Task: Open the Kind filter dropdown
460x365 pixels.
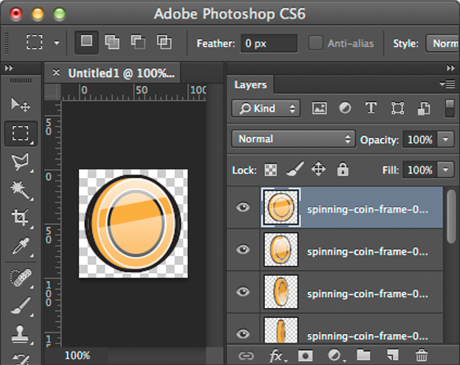Action: [266, 108]
